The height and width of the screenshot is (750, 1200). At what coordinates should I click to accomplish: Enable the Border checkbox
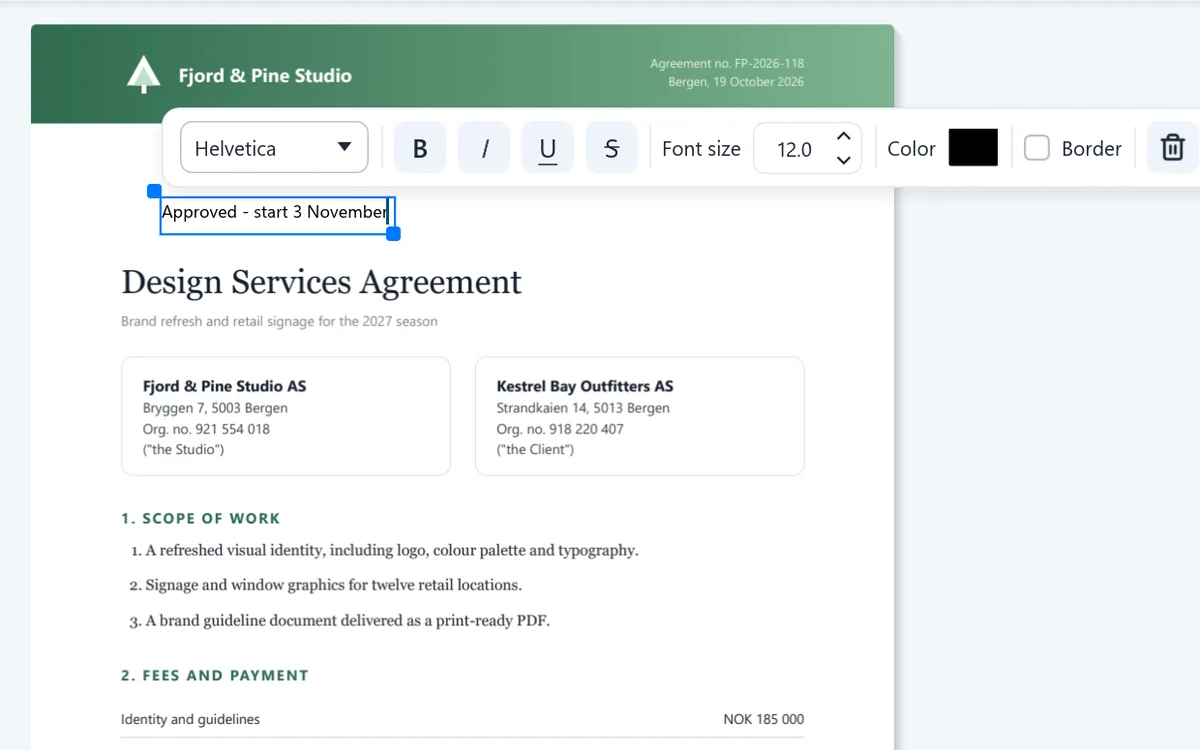tap(1037, 148)
